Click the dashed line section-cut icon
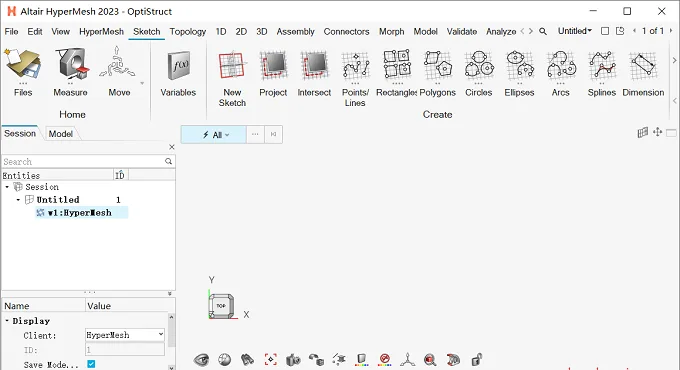 [339, 360]
